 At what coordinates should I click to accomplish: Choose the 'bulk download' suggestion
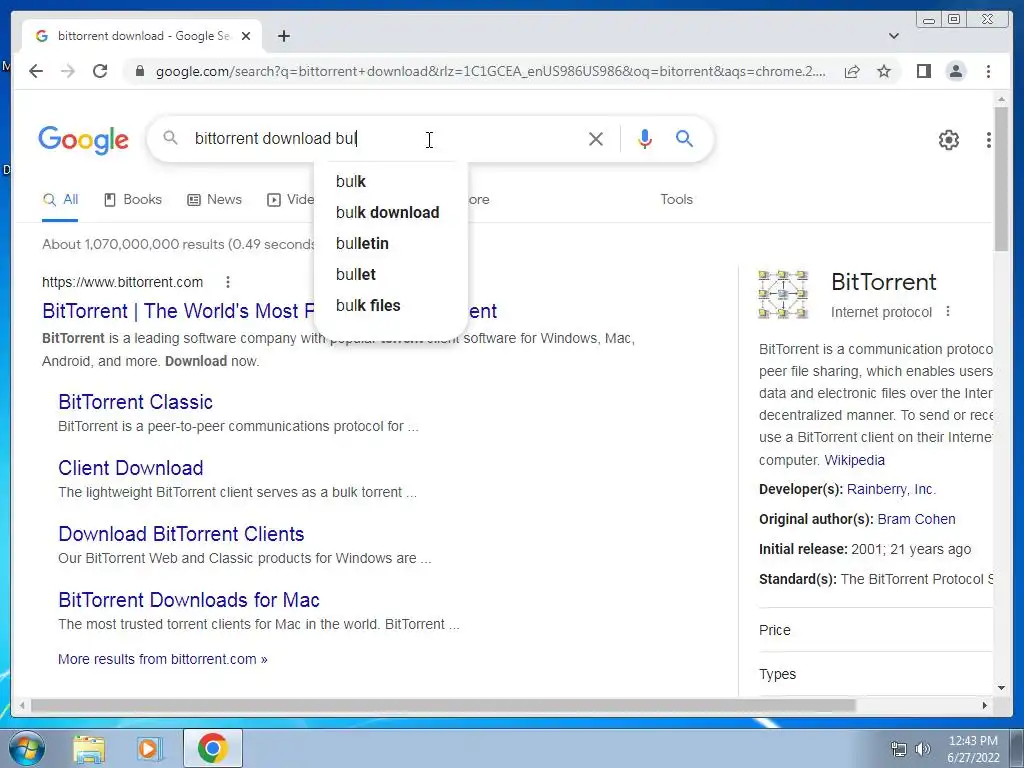pos(391,212)
